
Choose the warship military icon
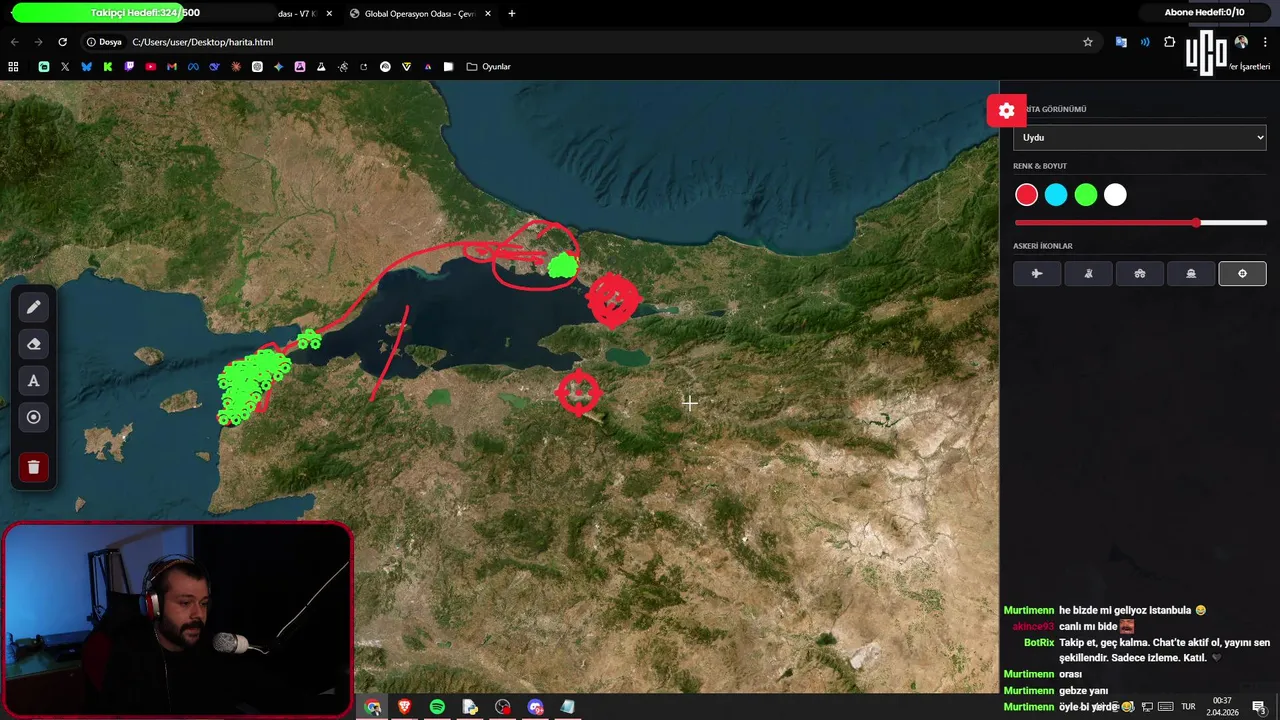[1190, 273]
